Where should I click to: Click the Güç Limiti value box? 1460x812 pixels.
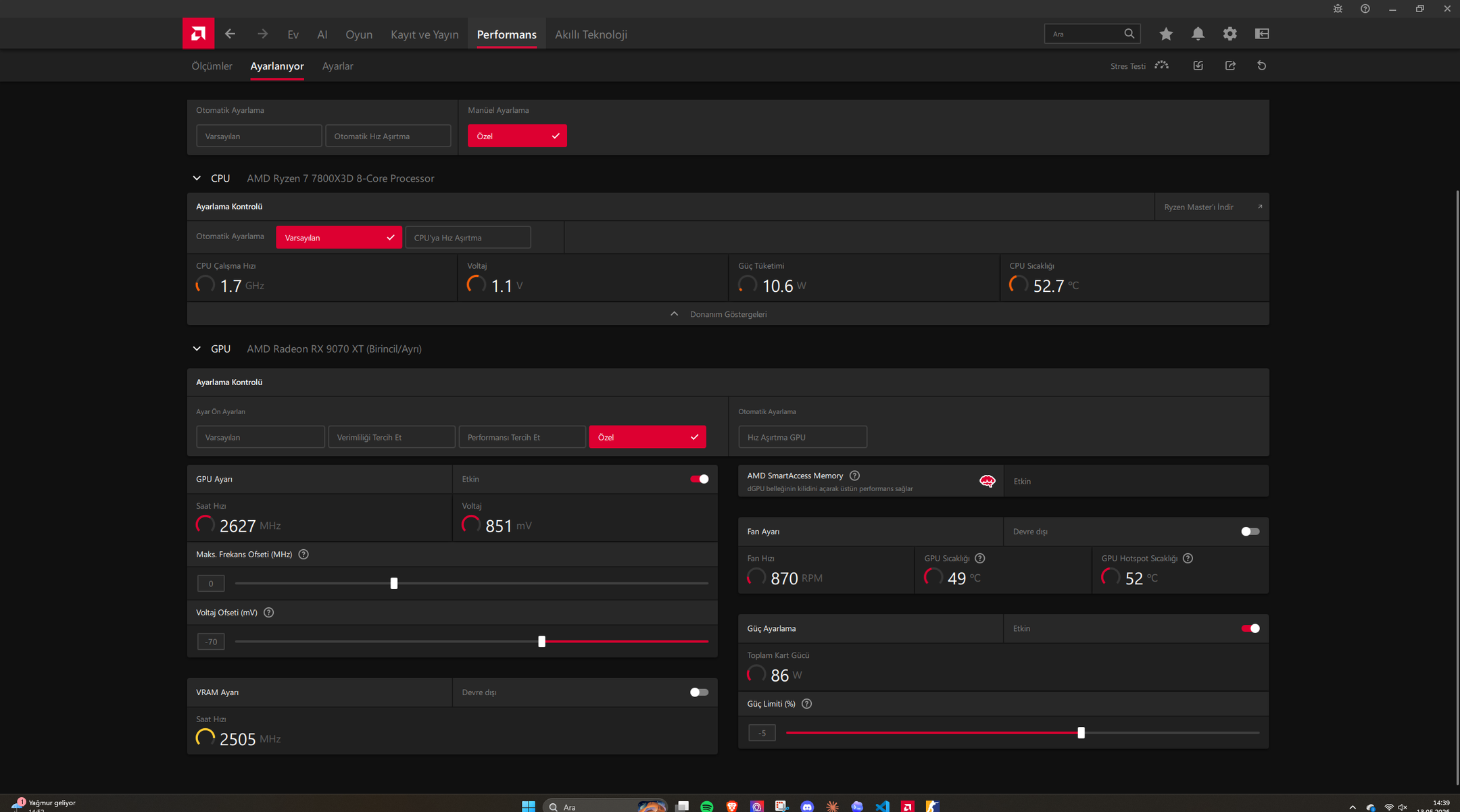click(762, 733)
